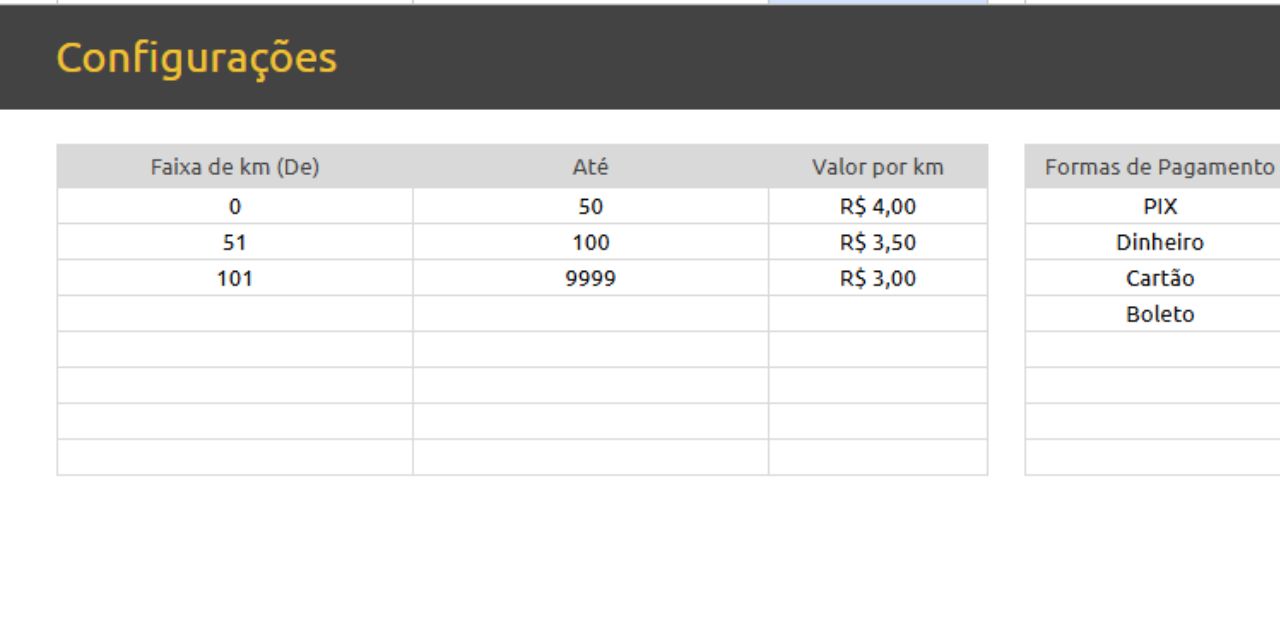Select the PIX payment method cell
Viewport: 1280px width, 630px height.
(x=1159, y=207)
